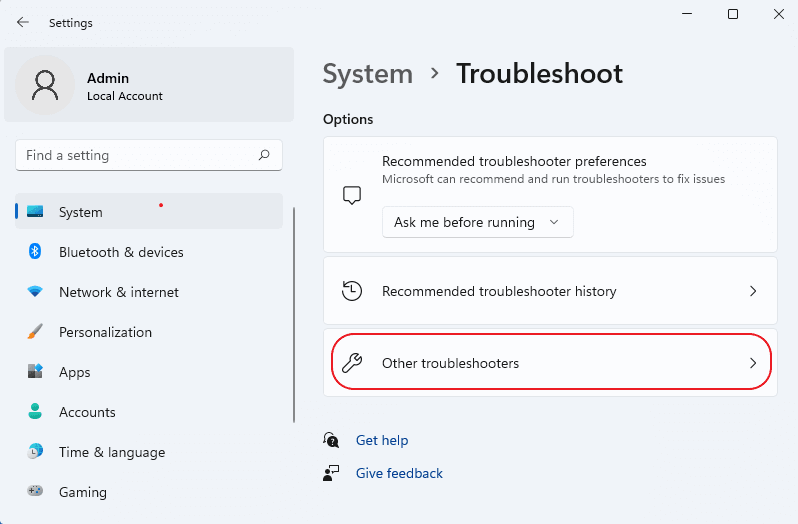Image resolution: width=798 pixels, height=524 pixels.
Task: Click the history clock icon
Action: click(x=352, y=291)
